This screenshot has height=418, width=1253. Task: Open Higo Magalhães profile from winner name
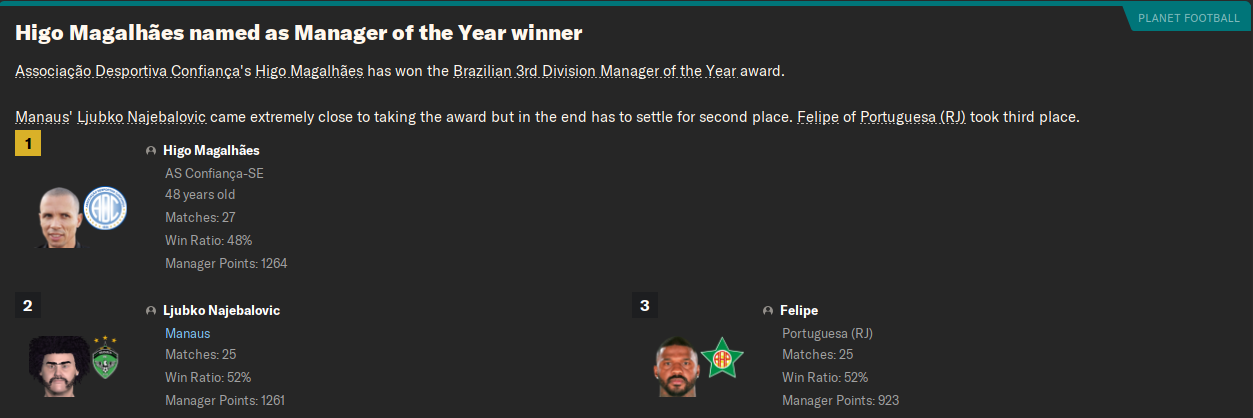point(211,151)
